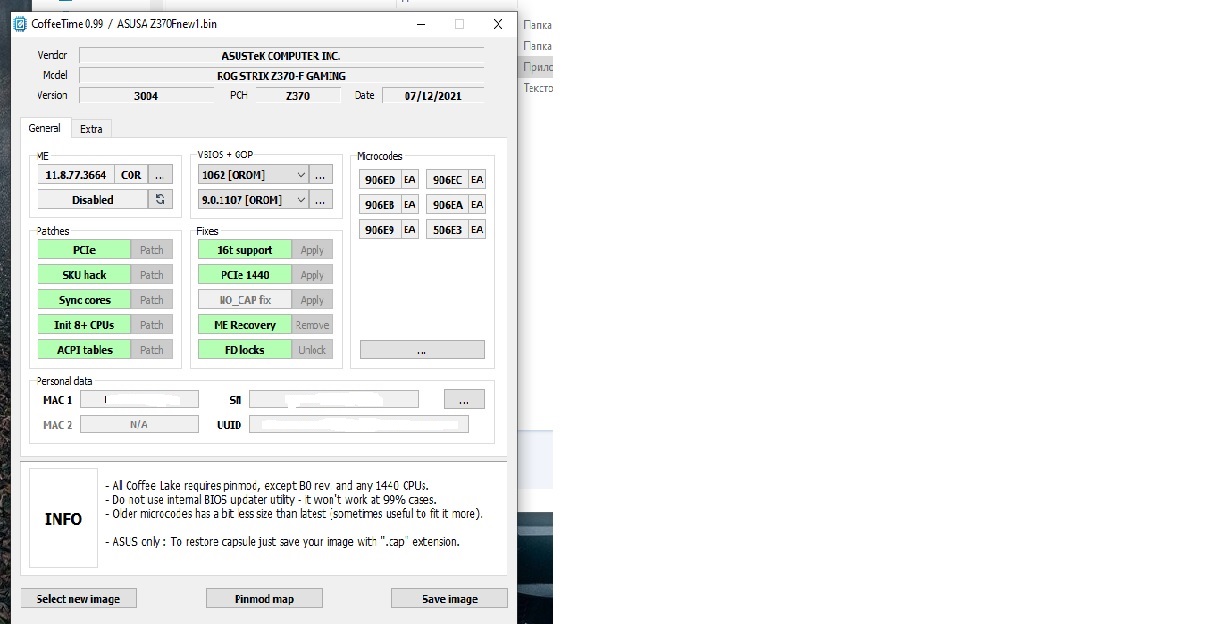Click the INFO box
This screenshot has width=1208, height=624.
[x=63, y=518]
